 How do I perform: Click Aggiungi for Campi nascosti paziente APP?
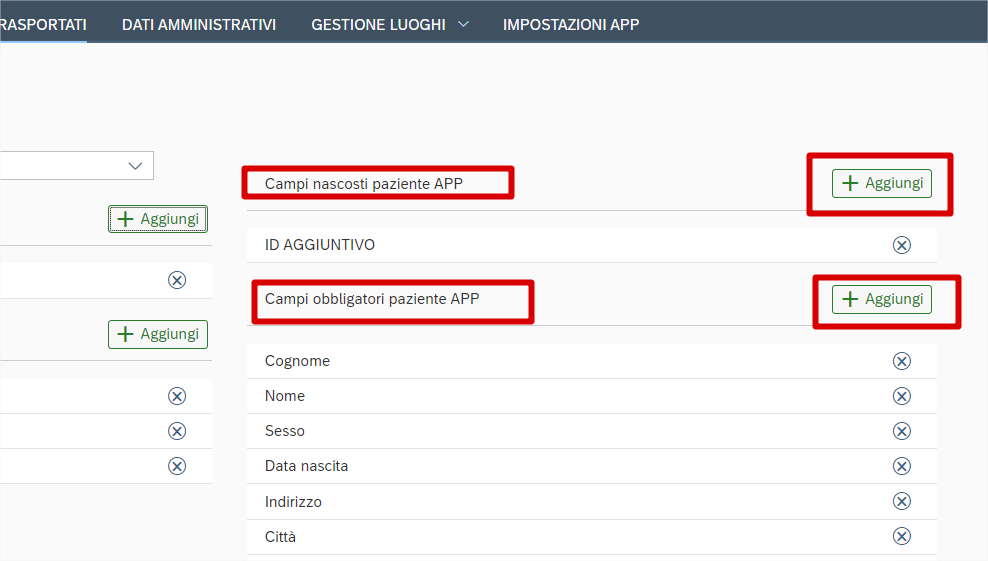point(881,183)
